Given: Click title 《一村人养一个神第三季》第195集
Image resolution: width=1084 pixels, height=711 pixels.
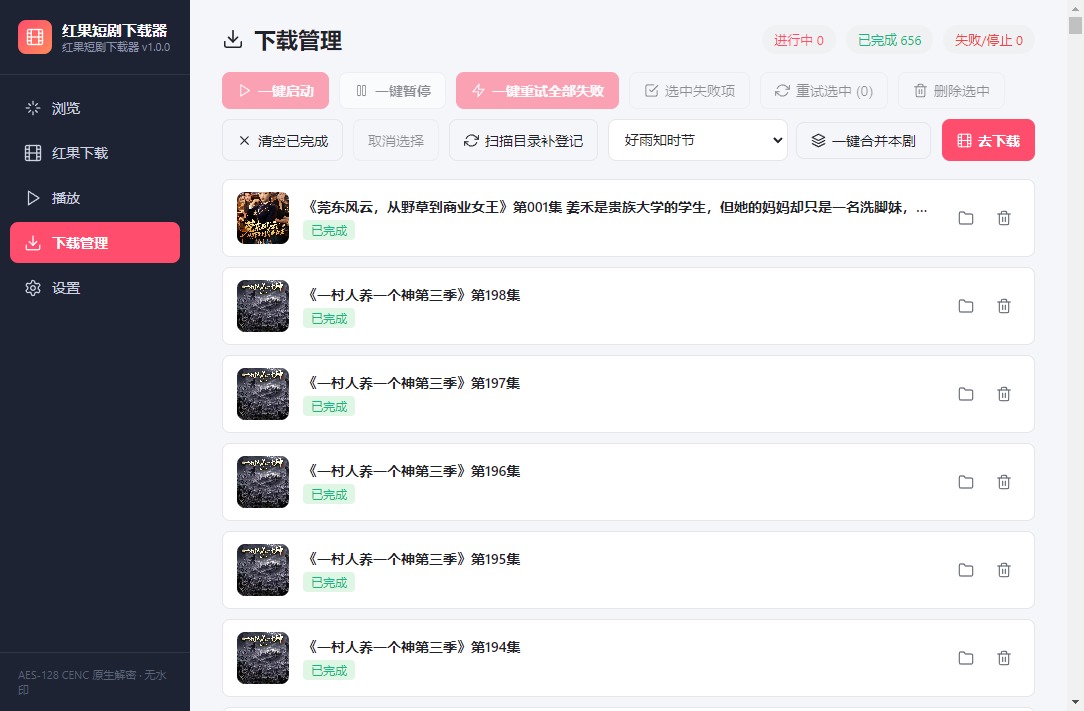Looking at the screenshot, I should [x=413, y=559].
